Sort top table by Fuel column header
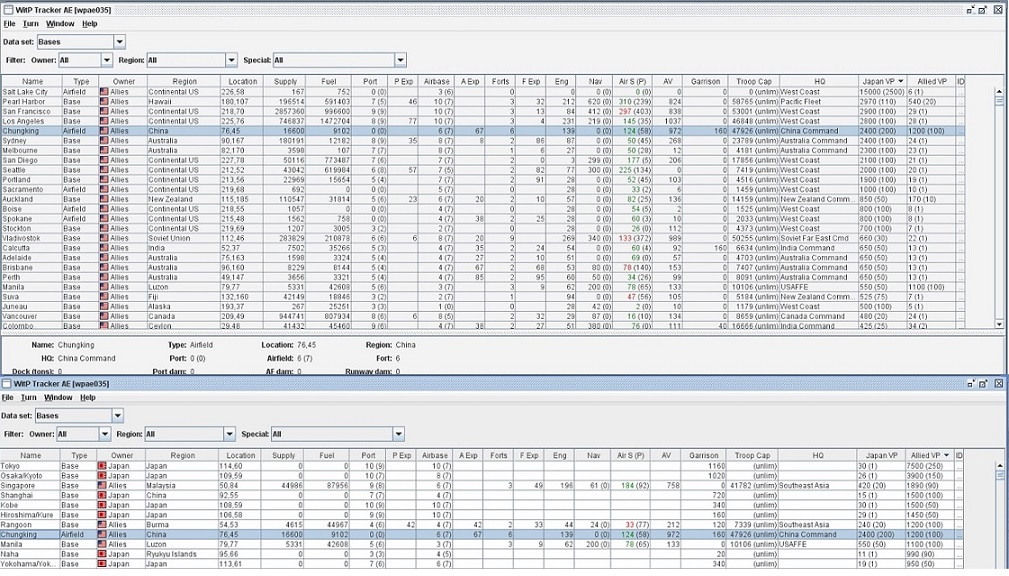The image size is (1009, 576). click(x=329, y=82)
